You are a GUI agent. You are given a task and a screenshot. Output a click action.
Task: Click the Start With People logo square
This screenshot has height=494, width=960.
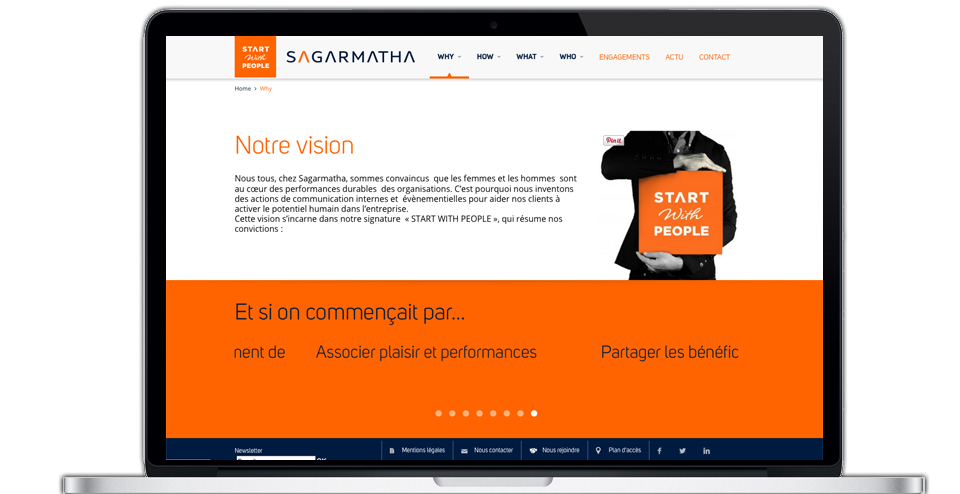click(x=255, y=57)
